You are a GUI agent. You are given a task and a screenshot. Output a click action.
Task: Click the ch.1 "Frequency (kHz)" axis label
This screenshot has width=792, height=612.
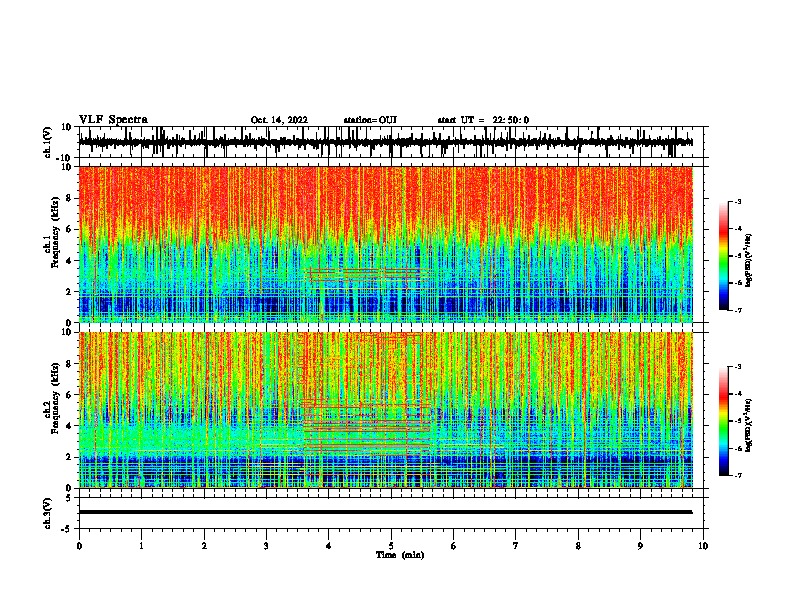coord(55,232)
